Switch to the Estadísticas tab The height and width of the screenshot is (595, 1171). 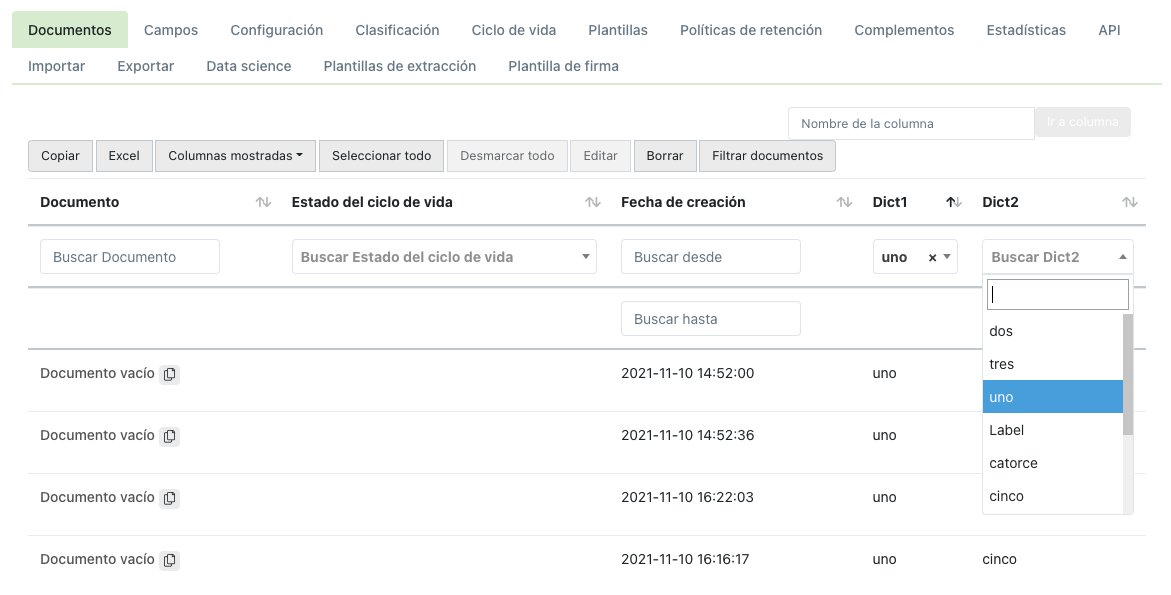(x=1026, y=30)
